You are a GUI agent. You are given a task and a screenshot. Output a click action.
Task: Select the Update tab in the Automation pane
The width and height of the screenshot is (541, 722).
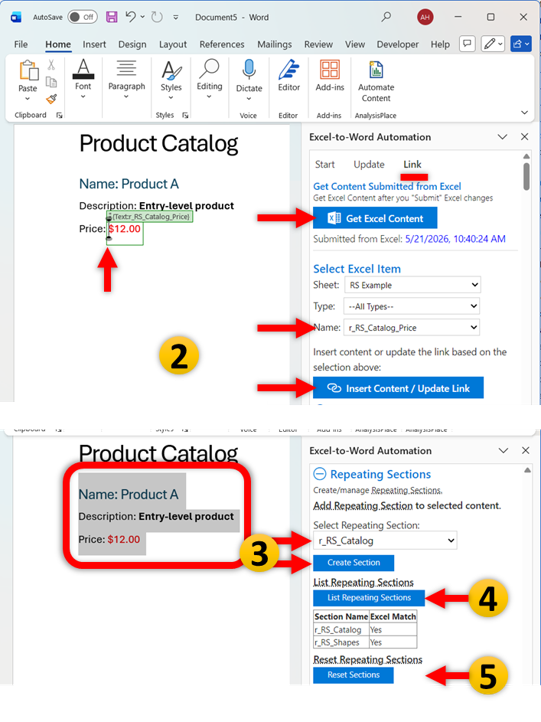point(369,164)
